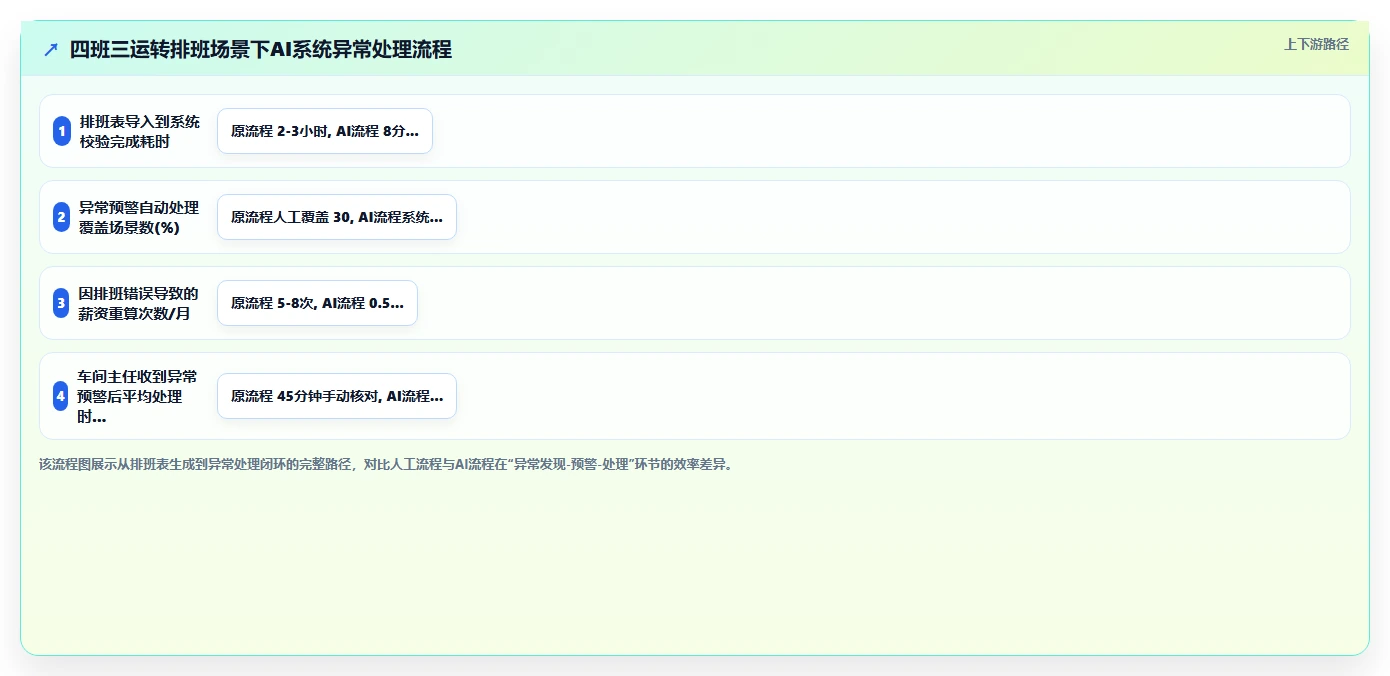
Task: Click the title 四班三运转排班场景下AI系统异常处理流程
Action: 261,50
